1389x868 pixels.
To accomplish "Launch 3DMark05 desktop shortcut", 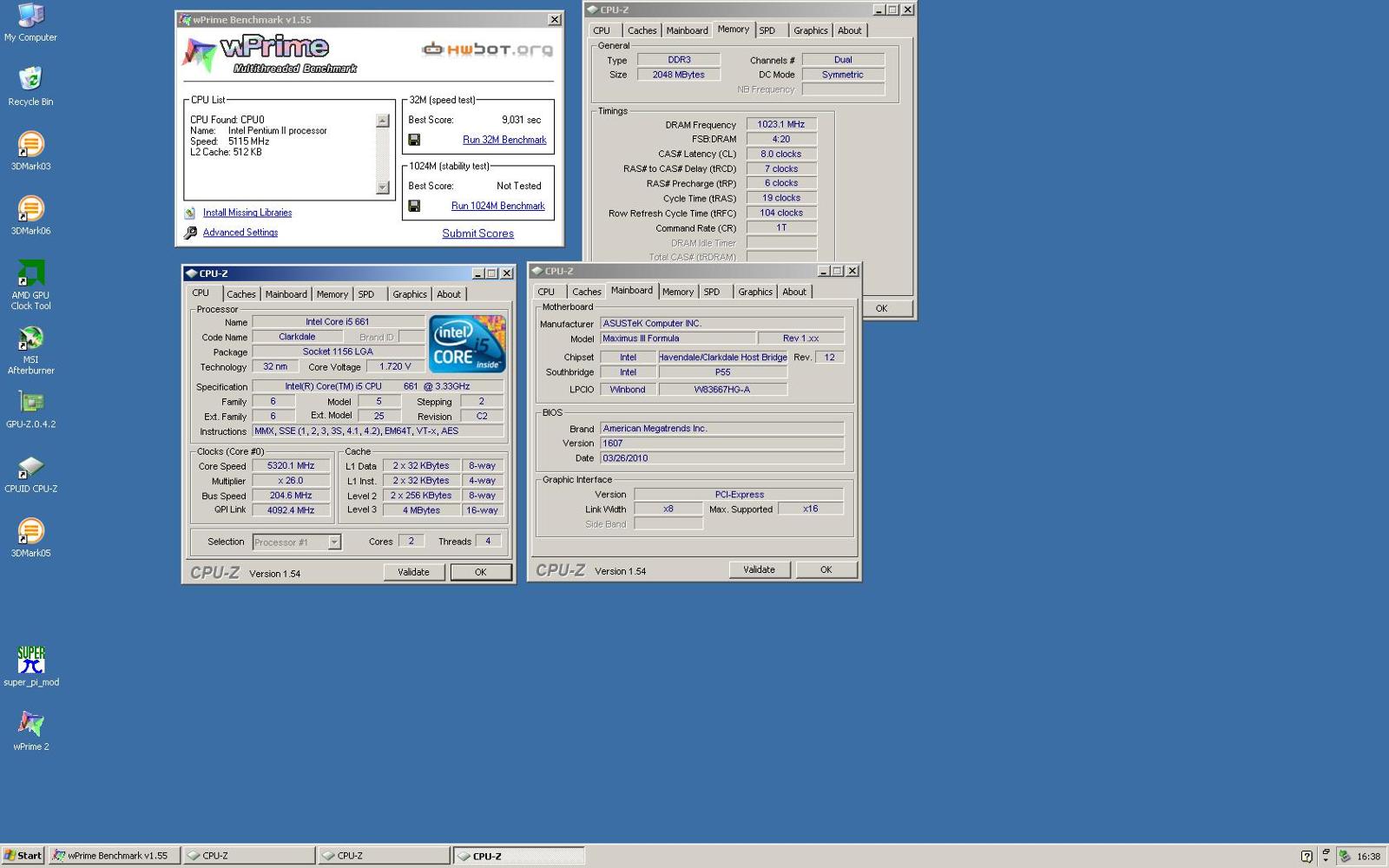I will (x=30, y=538).
